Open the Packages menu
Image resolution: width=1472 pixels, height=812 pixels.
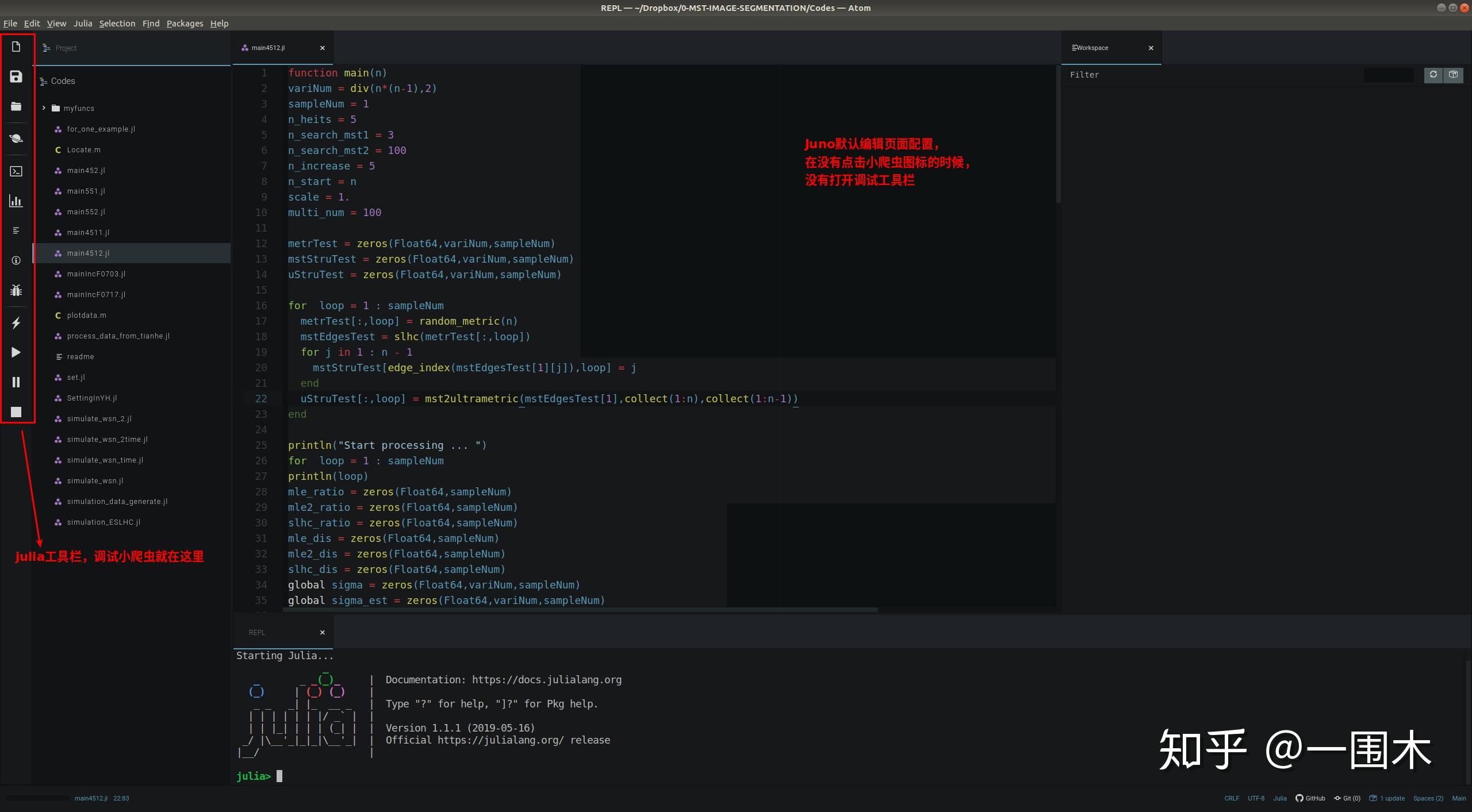tap(185, 24)
